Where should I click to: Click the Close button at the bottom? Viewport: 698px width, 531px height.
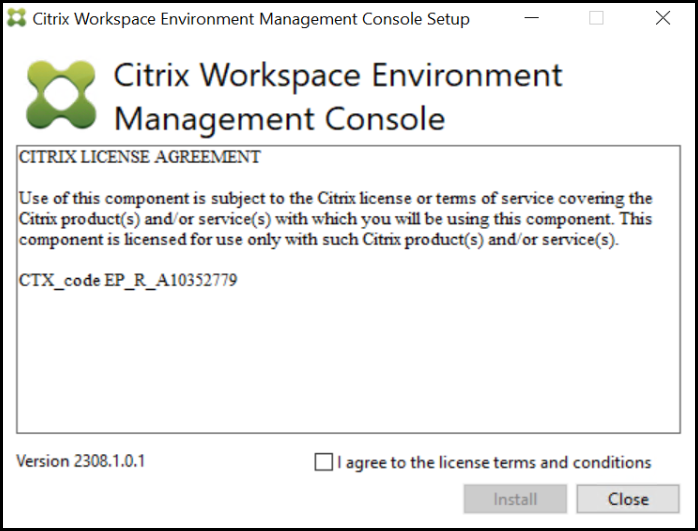[628, 499]
